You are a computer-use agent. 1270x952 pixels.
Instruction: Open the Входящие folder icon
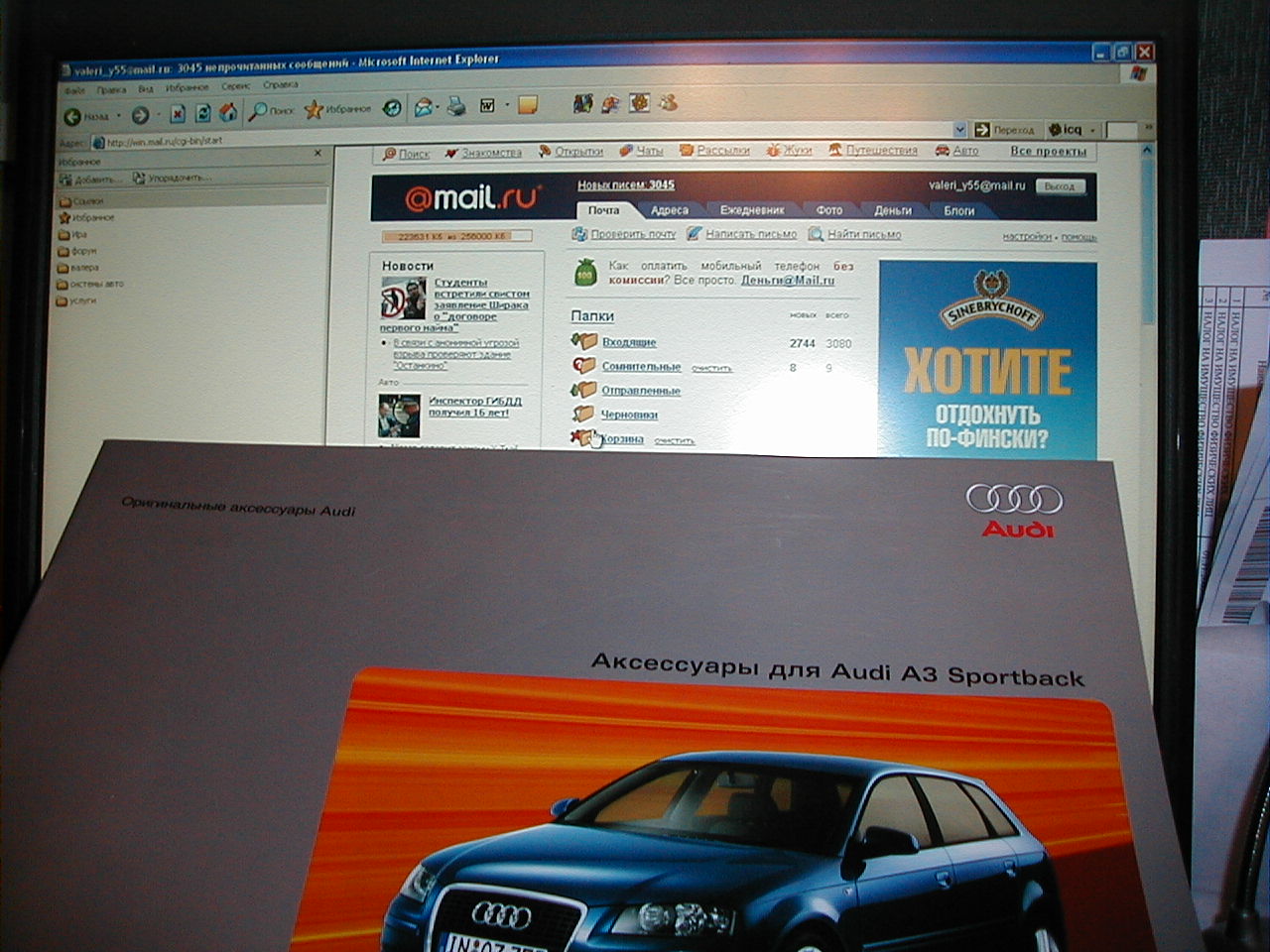[584, 341]
